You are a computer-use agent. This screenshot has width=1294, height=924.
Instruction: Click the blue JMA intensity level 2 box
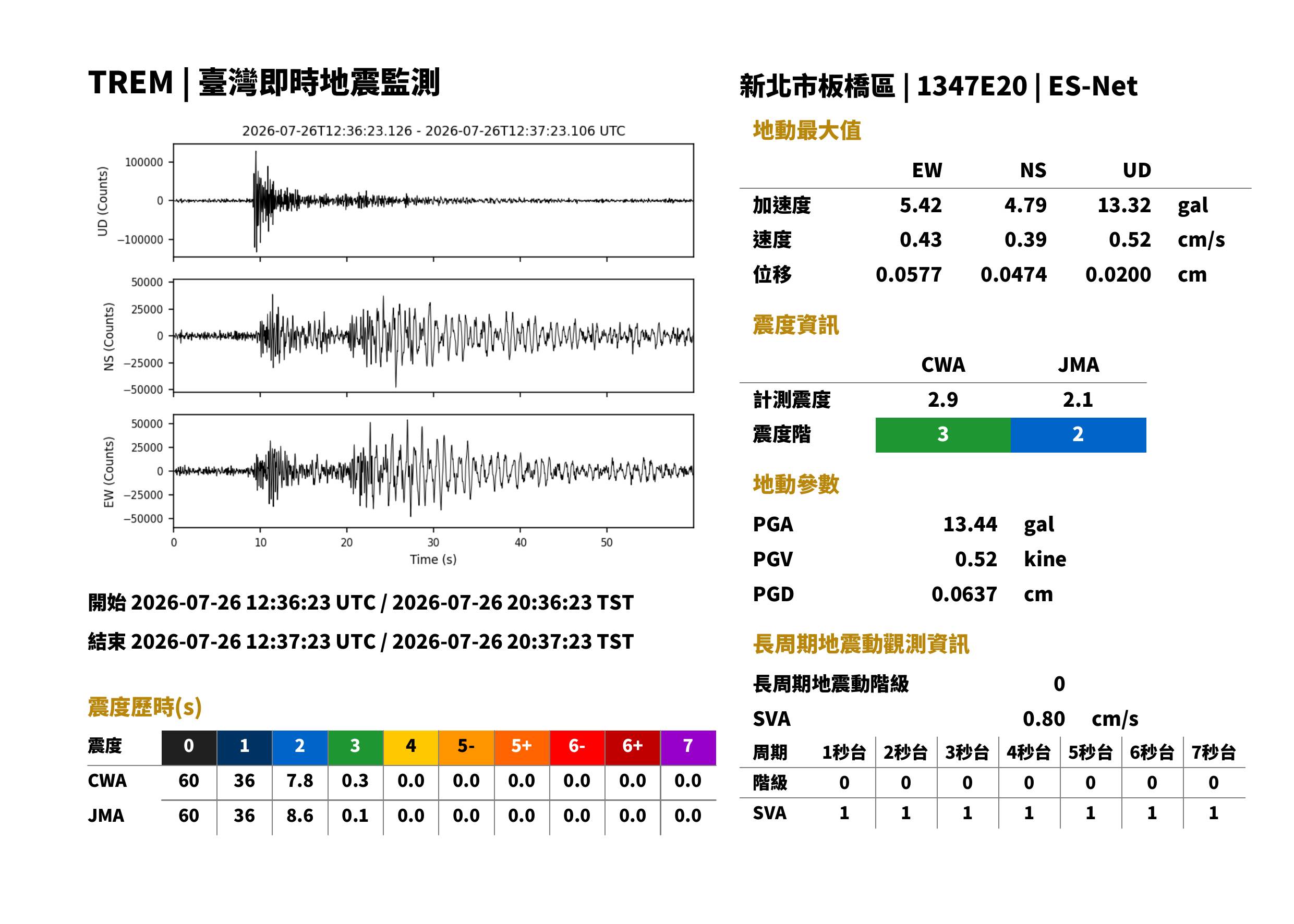click(1079, 435)
